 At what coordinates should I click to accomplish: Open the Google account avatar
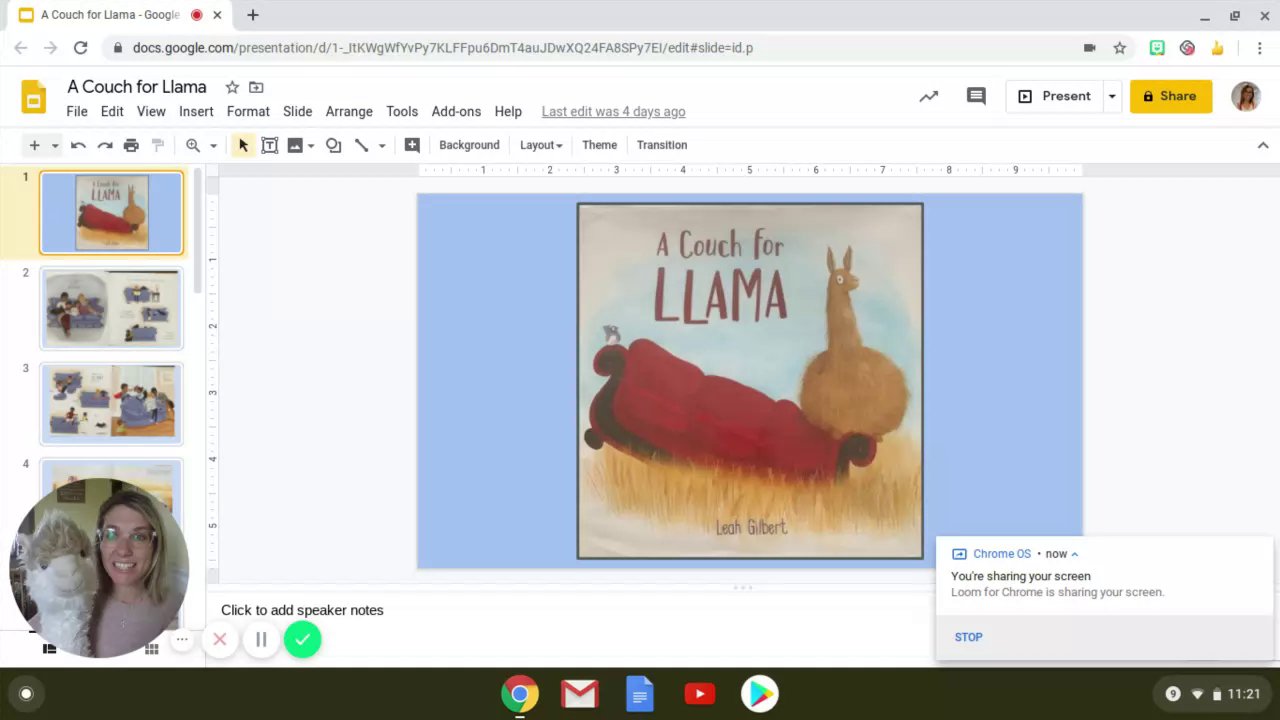coord(1246,96)
